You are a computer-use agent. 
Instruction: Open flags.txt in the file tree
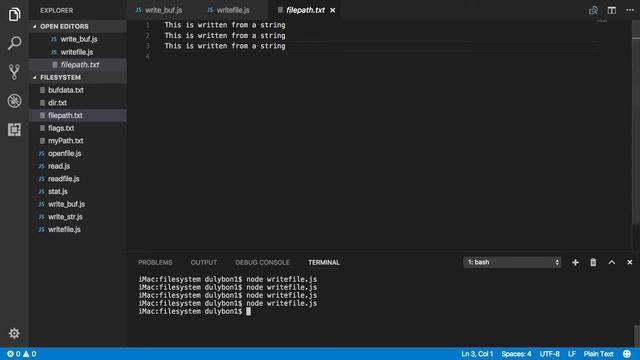pos(78,128)
